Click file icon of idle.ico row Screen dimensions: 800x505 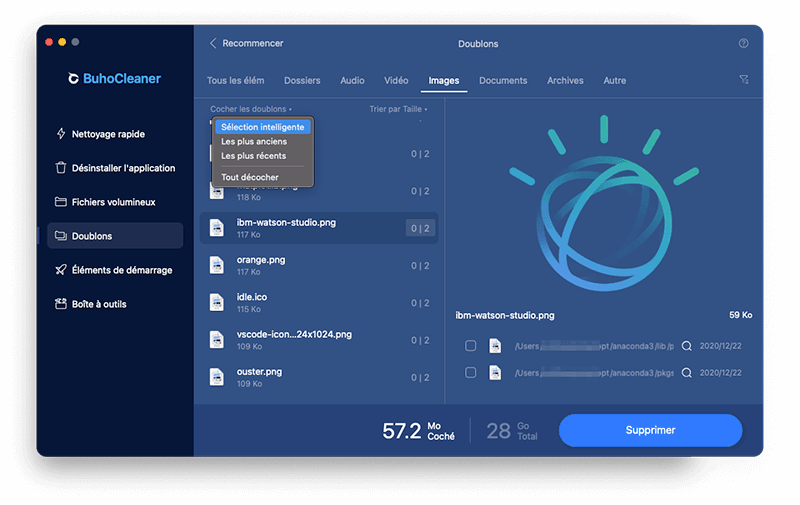point(217,302)
